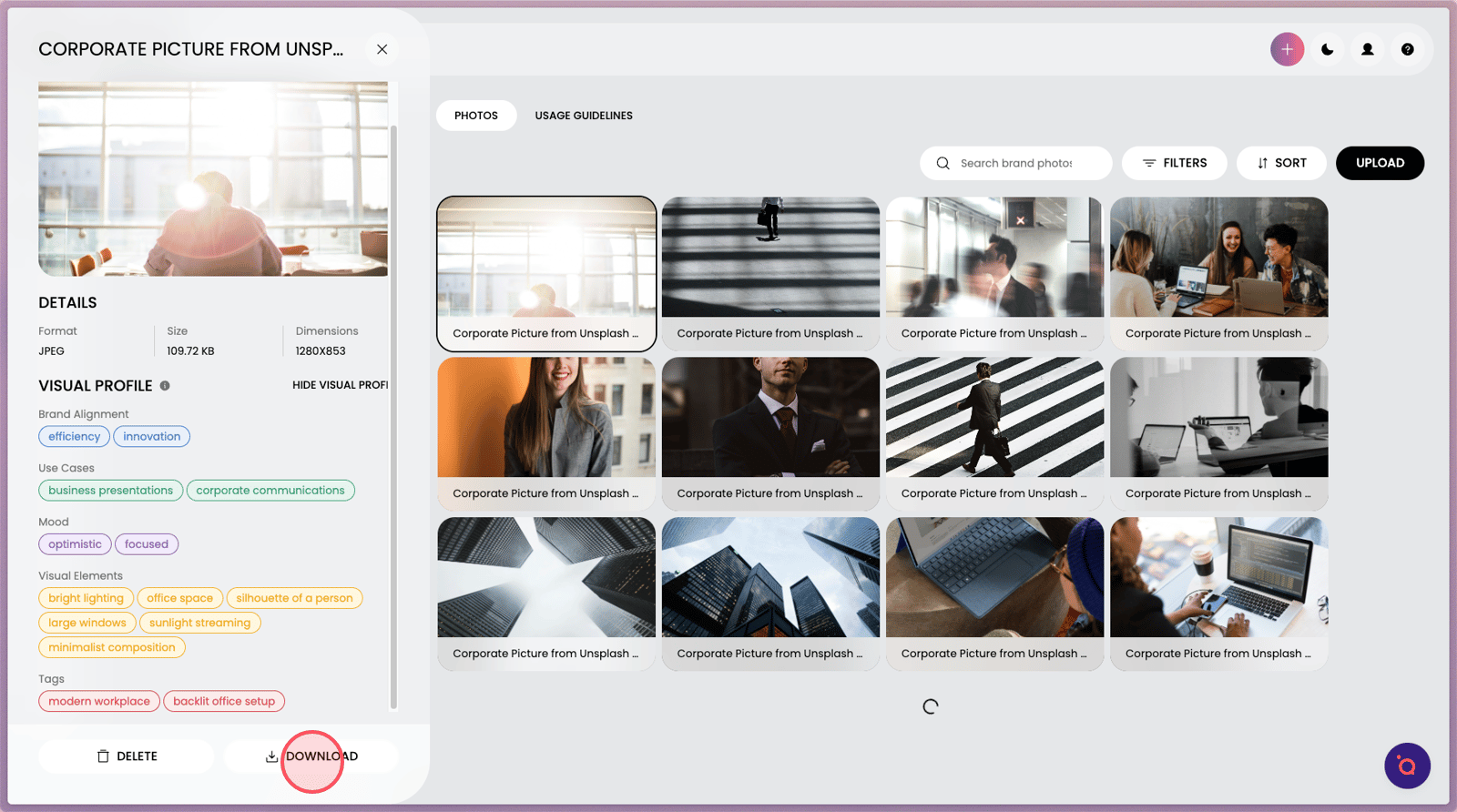Select the 'innovation' brand alignment tag

coord(151,437)
